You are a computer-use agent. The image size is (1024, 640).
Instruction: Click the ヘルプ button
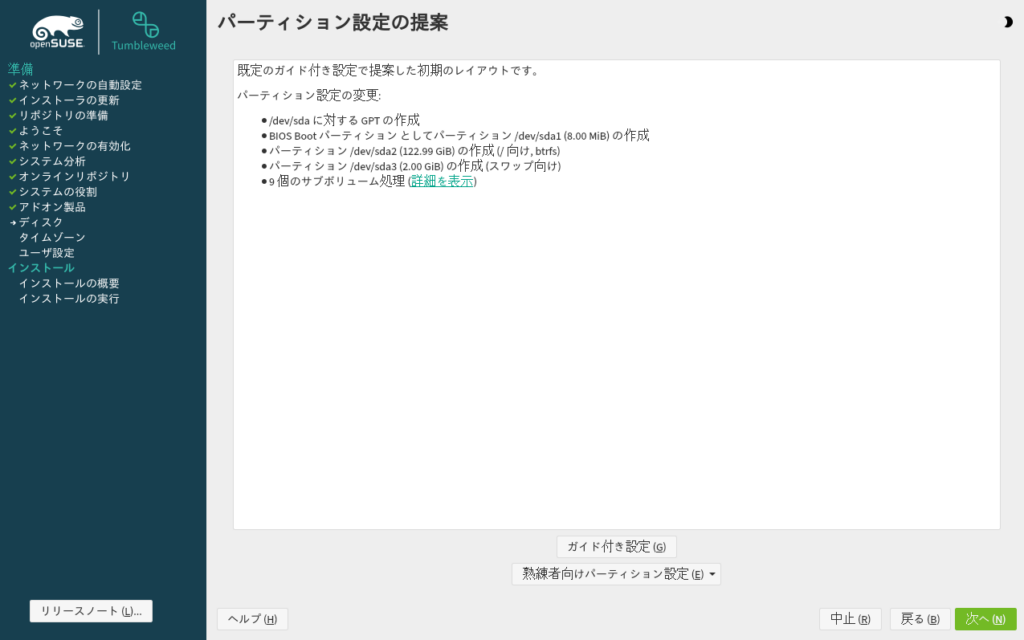pyautogui.click(x=252, y=619)
